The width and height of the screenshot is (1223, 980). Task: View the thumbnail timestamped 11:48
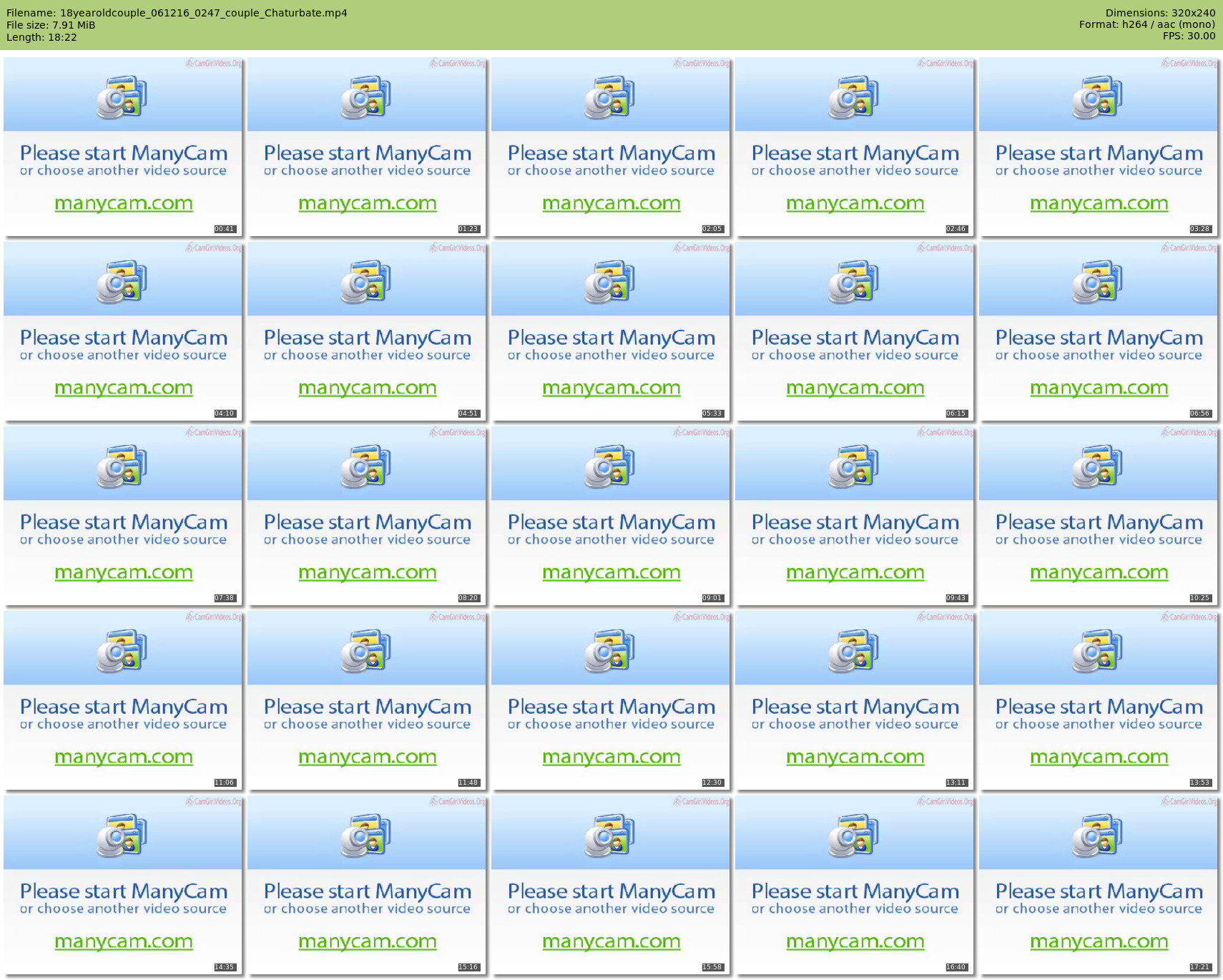[x=367, y=700]
